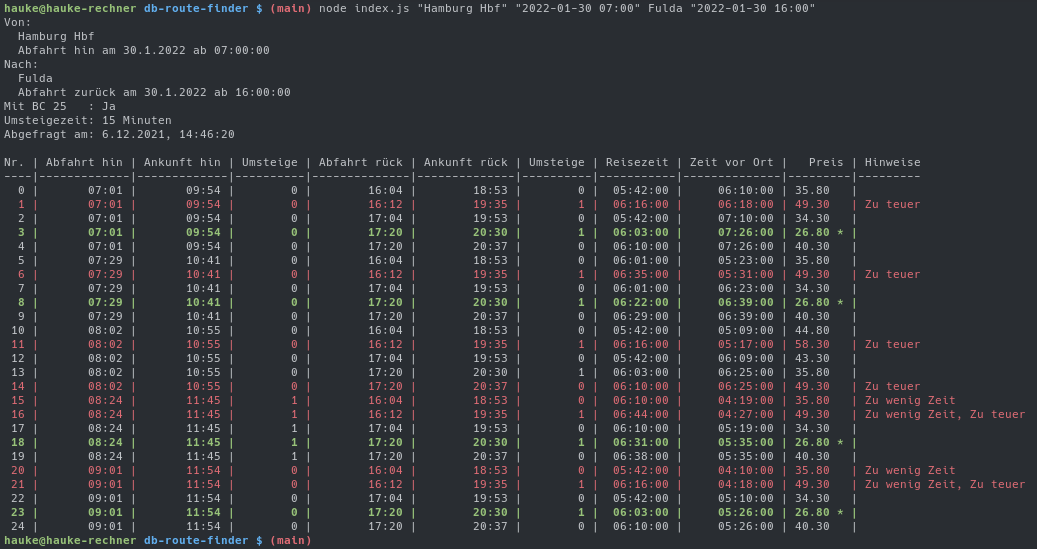Click the price "44.80" in row 10
The height and width of the screenshot is (549, 1037).
click(x=812, y=330)
